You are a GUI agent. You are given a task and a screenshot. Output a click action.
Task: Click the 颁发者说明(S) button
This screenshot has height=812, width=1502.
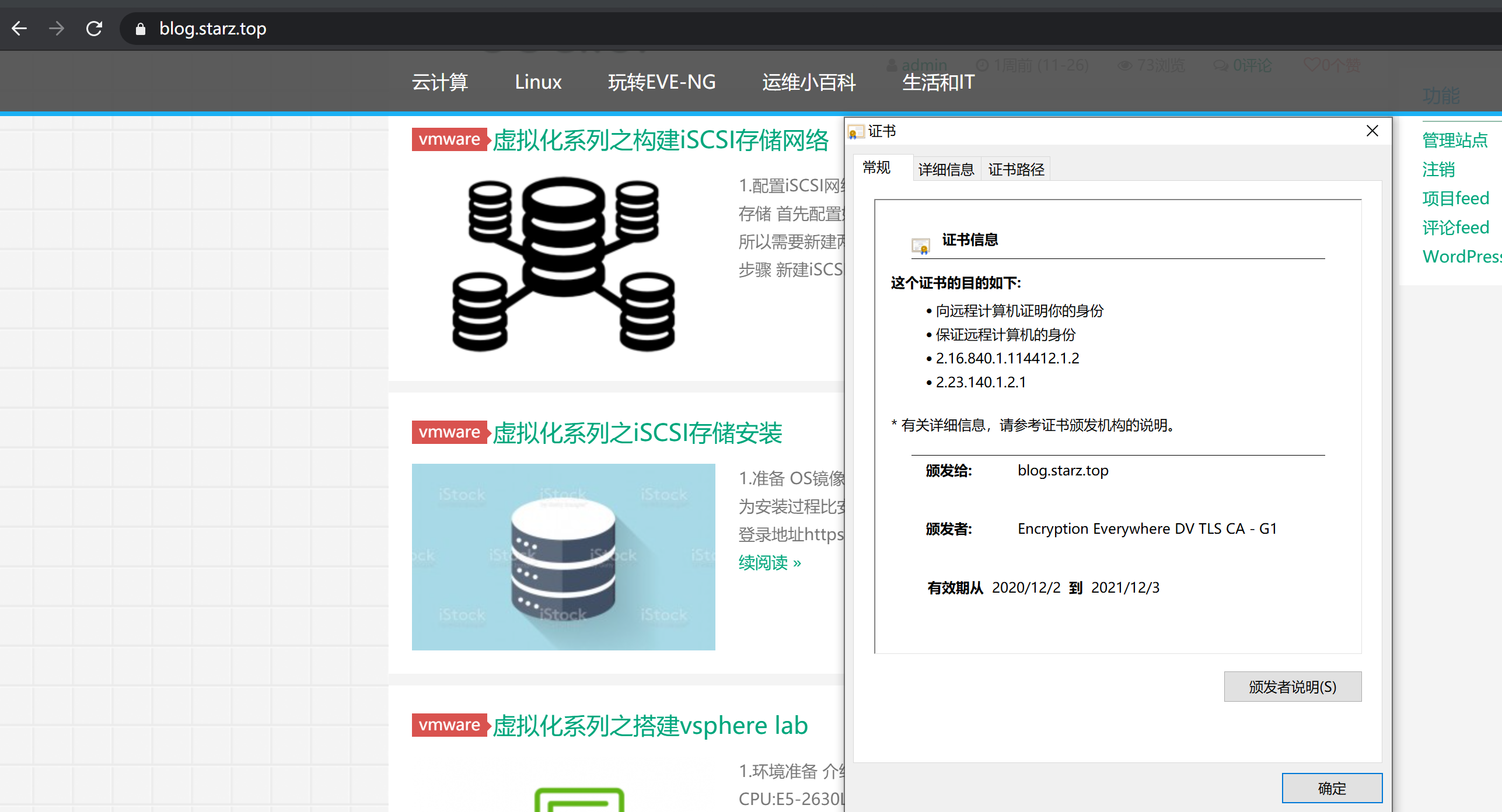1293,687
